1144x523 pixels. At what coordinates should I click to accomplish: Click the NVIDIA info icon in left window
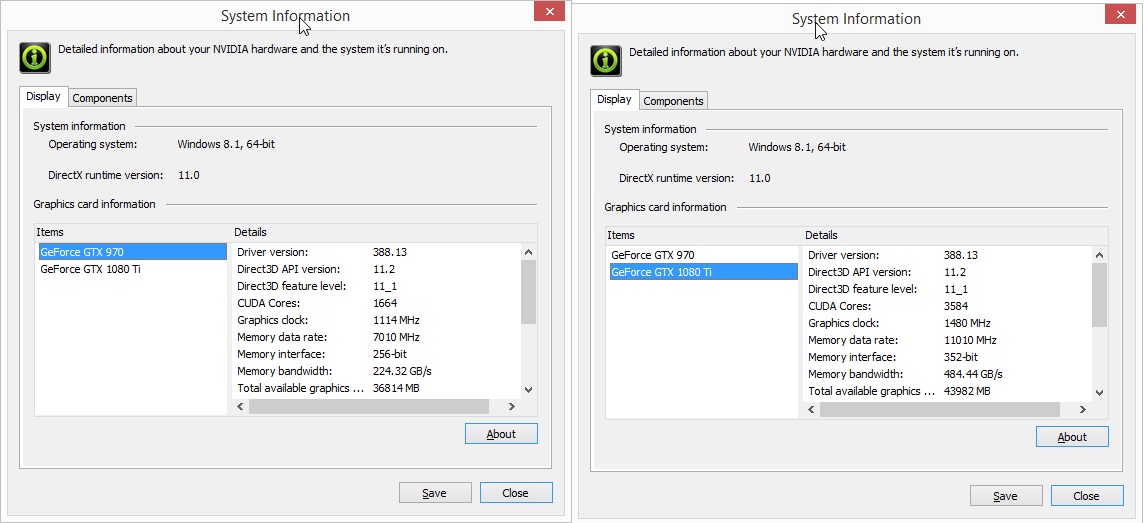coord(35,57)
